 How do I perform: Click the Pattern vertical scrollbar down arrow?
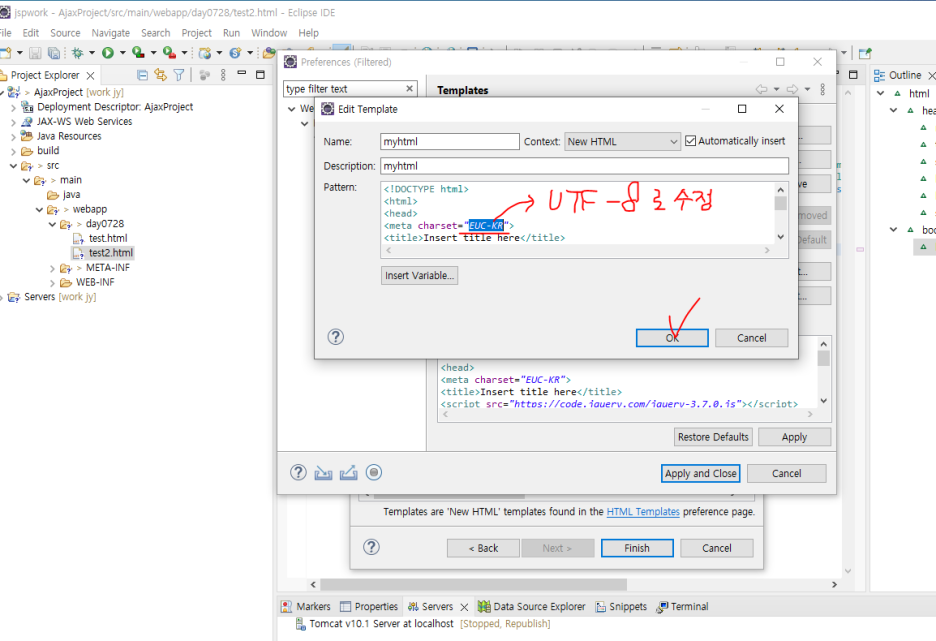pyautogui.click(x=780, y=237)
